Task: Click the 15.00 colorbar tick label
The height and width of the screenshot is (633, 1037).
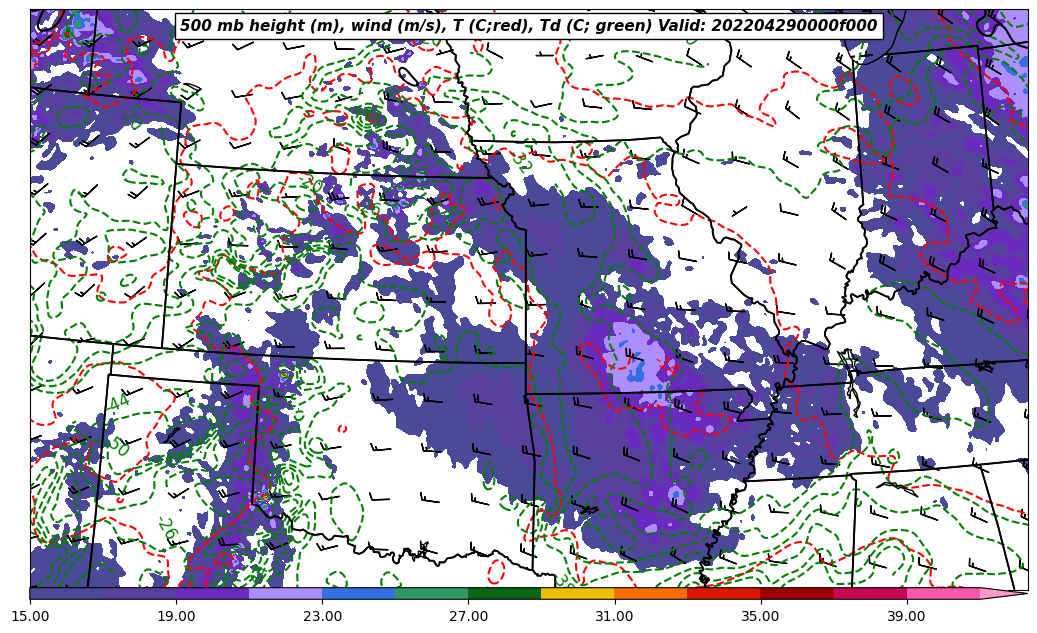Action: coord(30,616)
